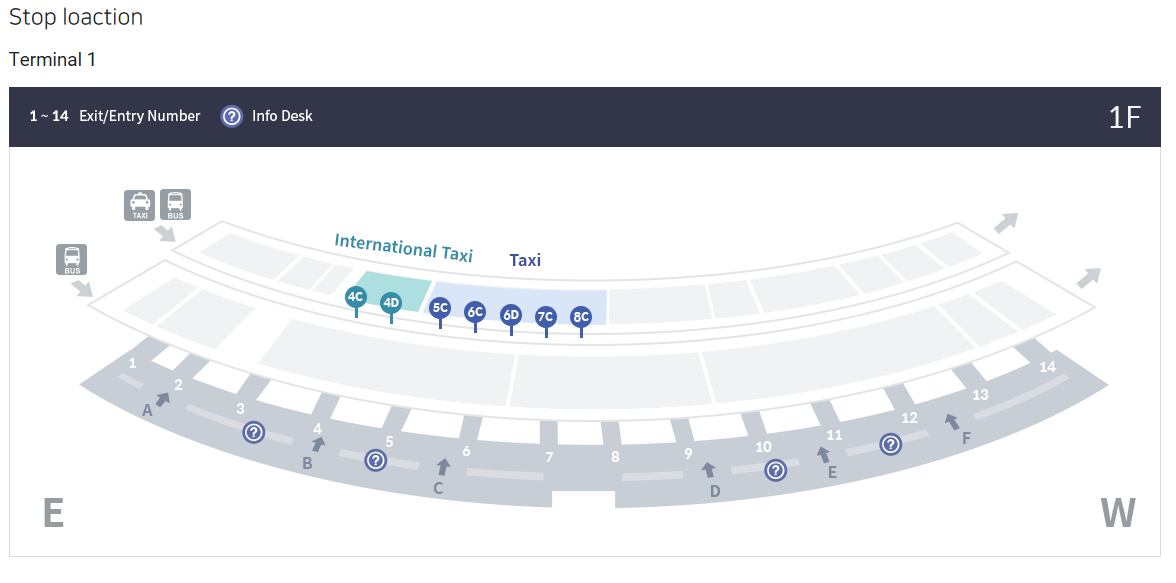
Task: Click the info desk icon near exit 10
Action: [x=774, y=470]
